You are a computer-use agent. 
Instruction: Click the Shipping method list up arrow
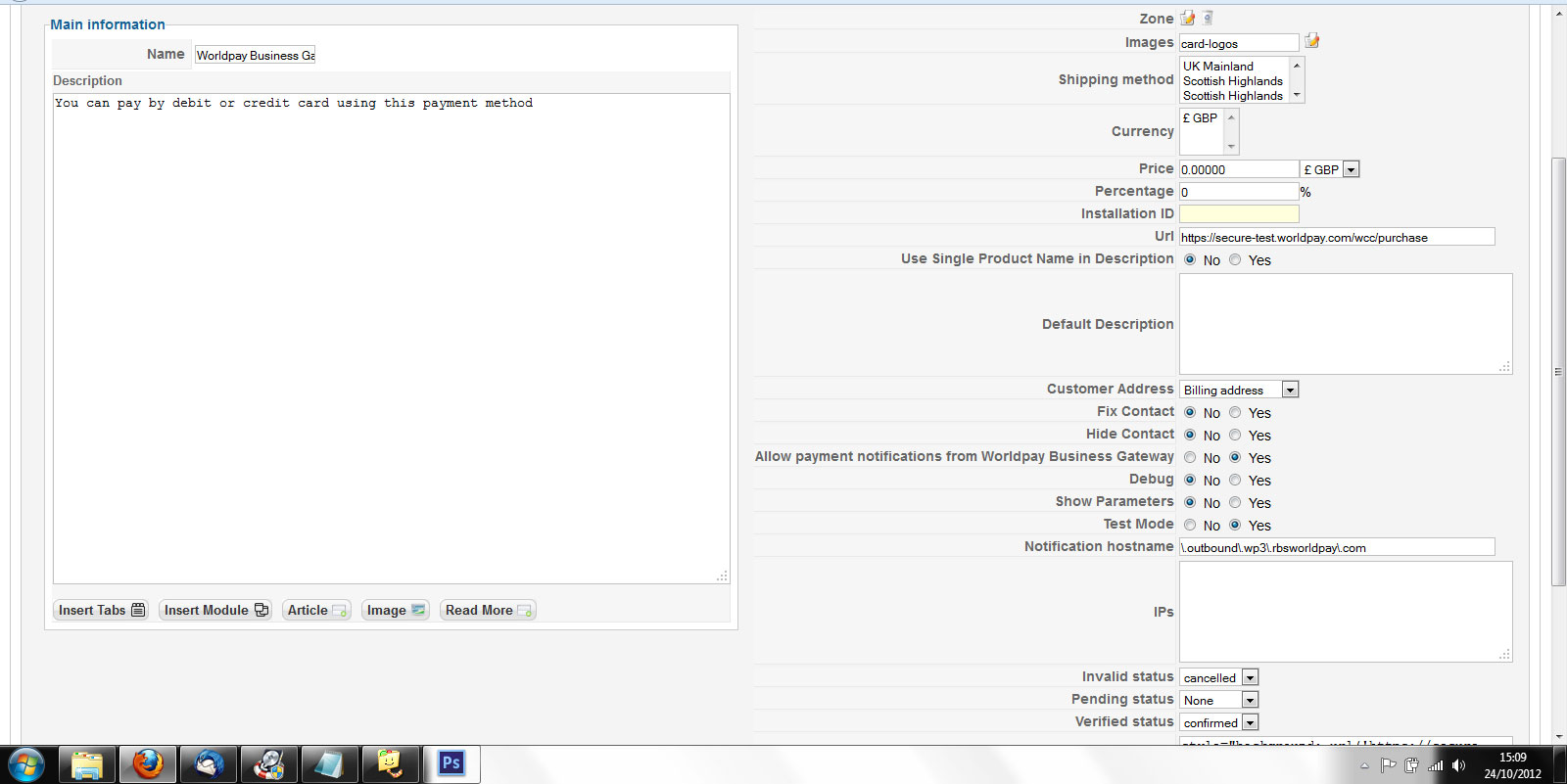pos(1297,66)
